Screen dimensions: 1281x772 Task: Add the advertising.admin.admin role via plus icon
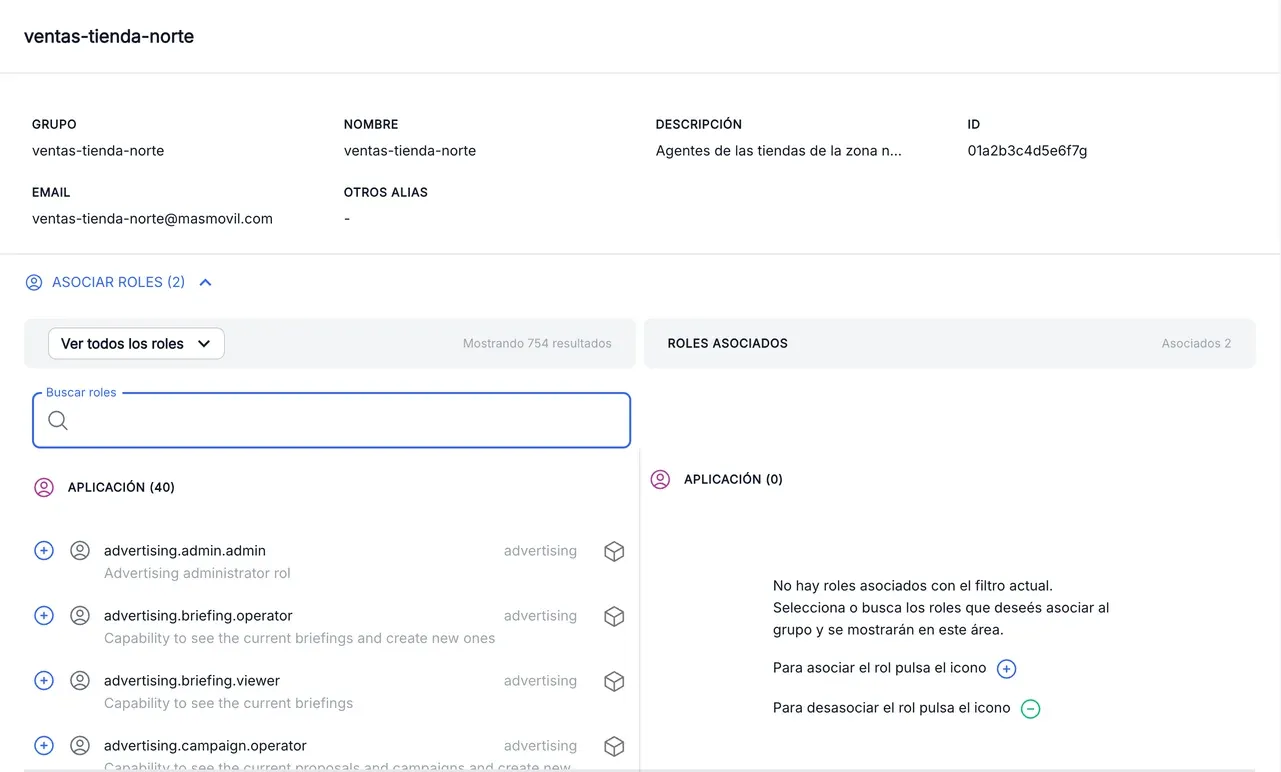[44, 551]
